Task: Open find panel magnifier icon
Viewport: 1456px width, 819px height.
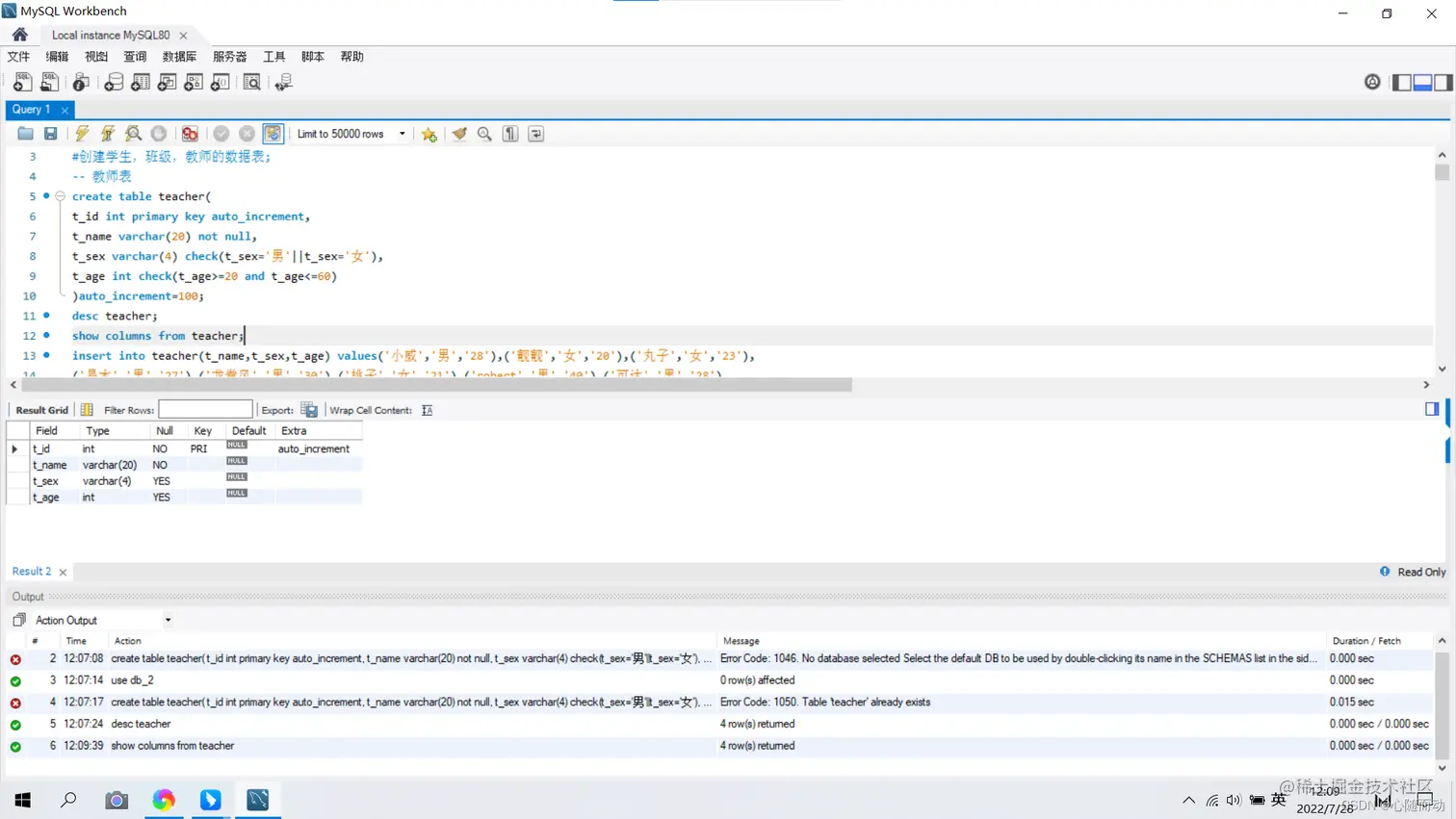Action: pos(484,134)
